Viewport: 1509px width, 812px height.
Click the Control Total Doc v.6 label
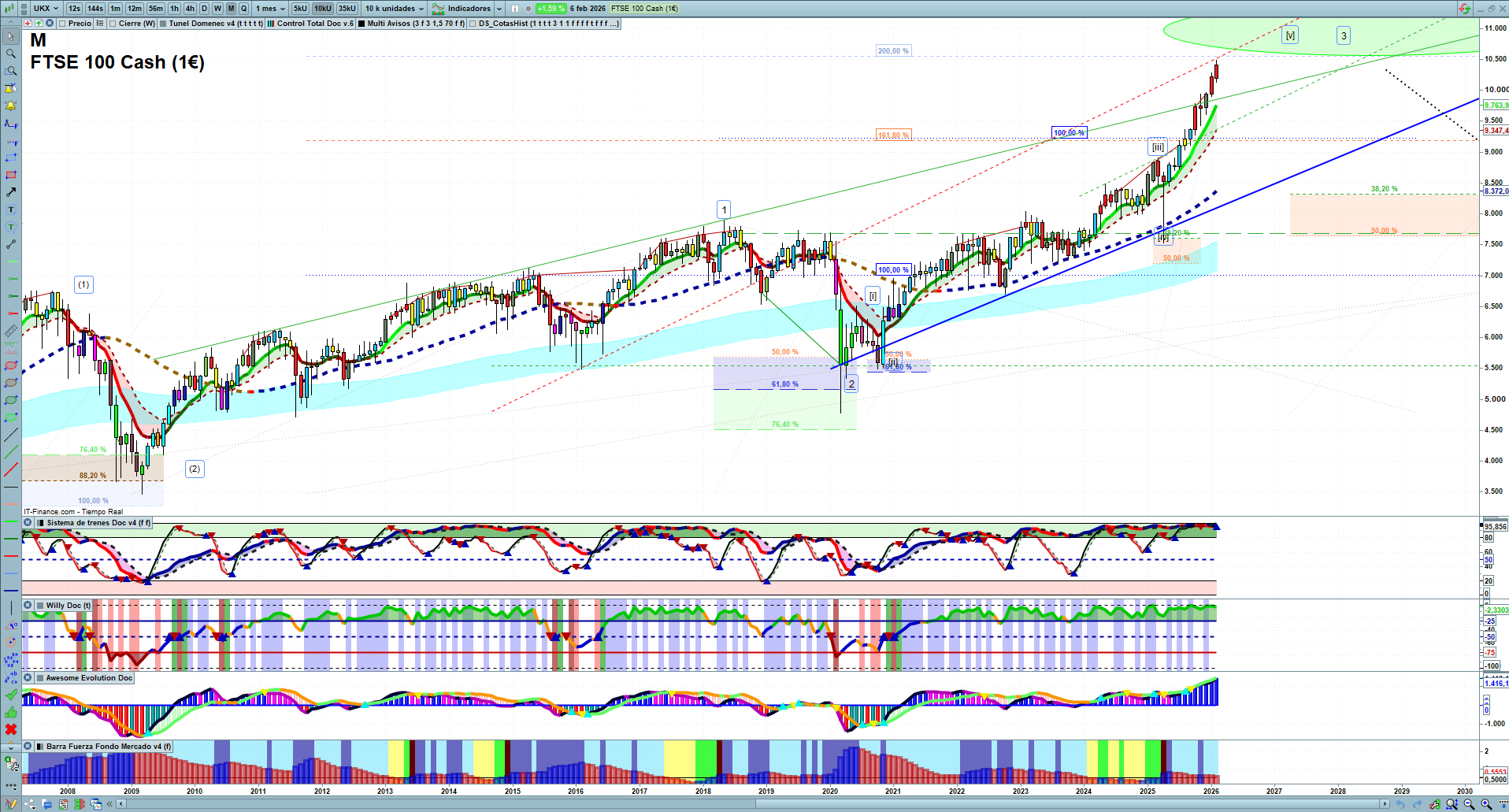tap(315, 24)
